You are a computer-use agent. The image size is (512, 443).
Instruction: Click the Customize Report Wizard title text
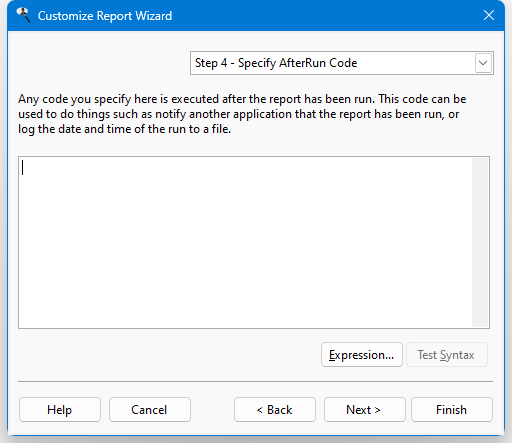click(x=105, y=16)
